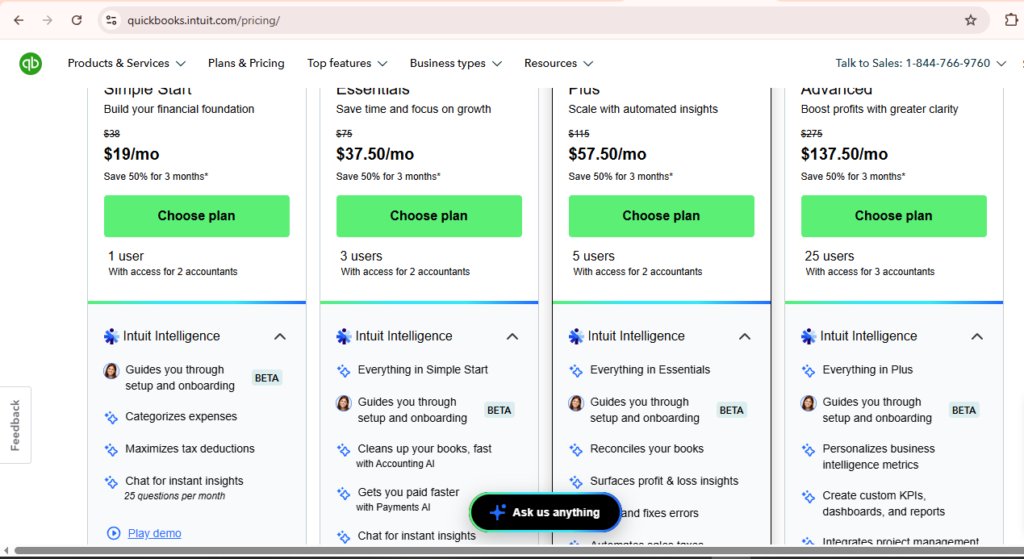Click the play icon beside Play demo

(x=114, y=534)
